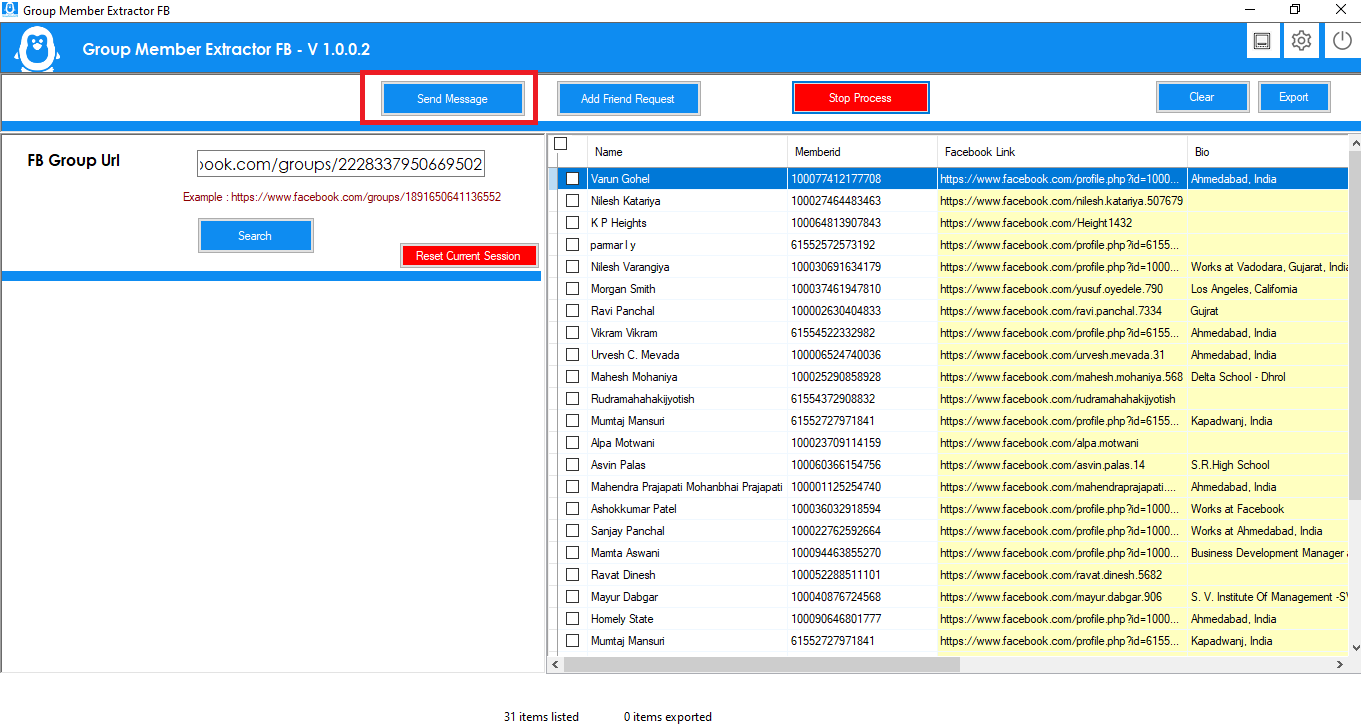Screen dimensions: 1361x726
Task: Reset Current Session
Action: pos(468,256)
